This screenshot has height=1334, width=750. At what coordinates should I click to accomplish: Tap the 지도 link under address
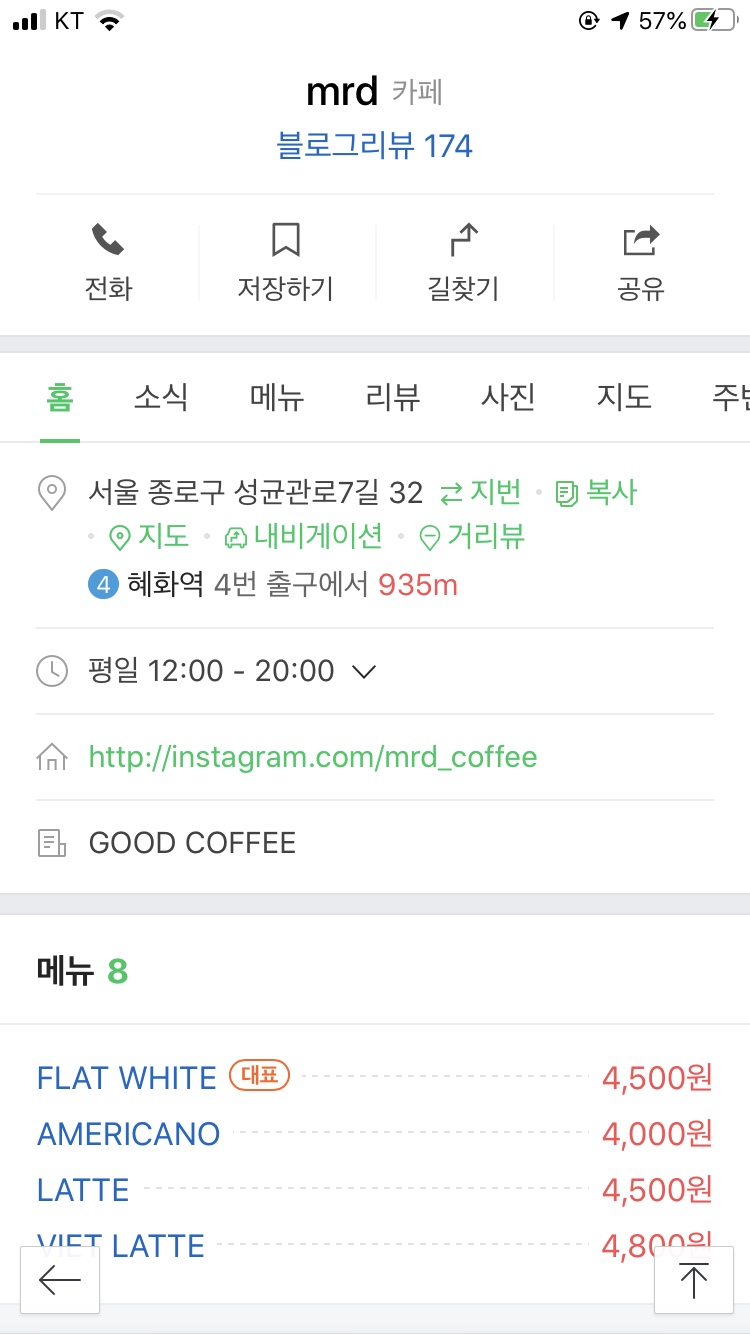click(x=149, y=537)
